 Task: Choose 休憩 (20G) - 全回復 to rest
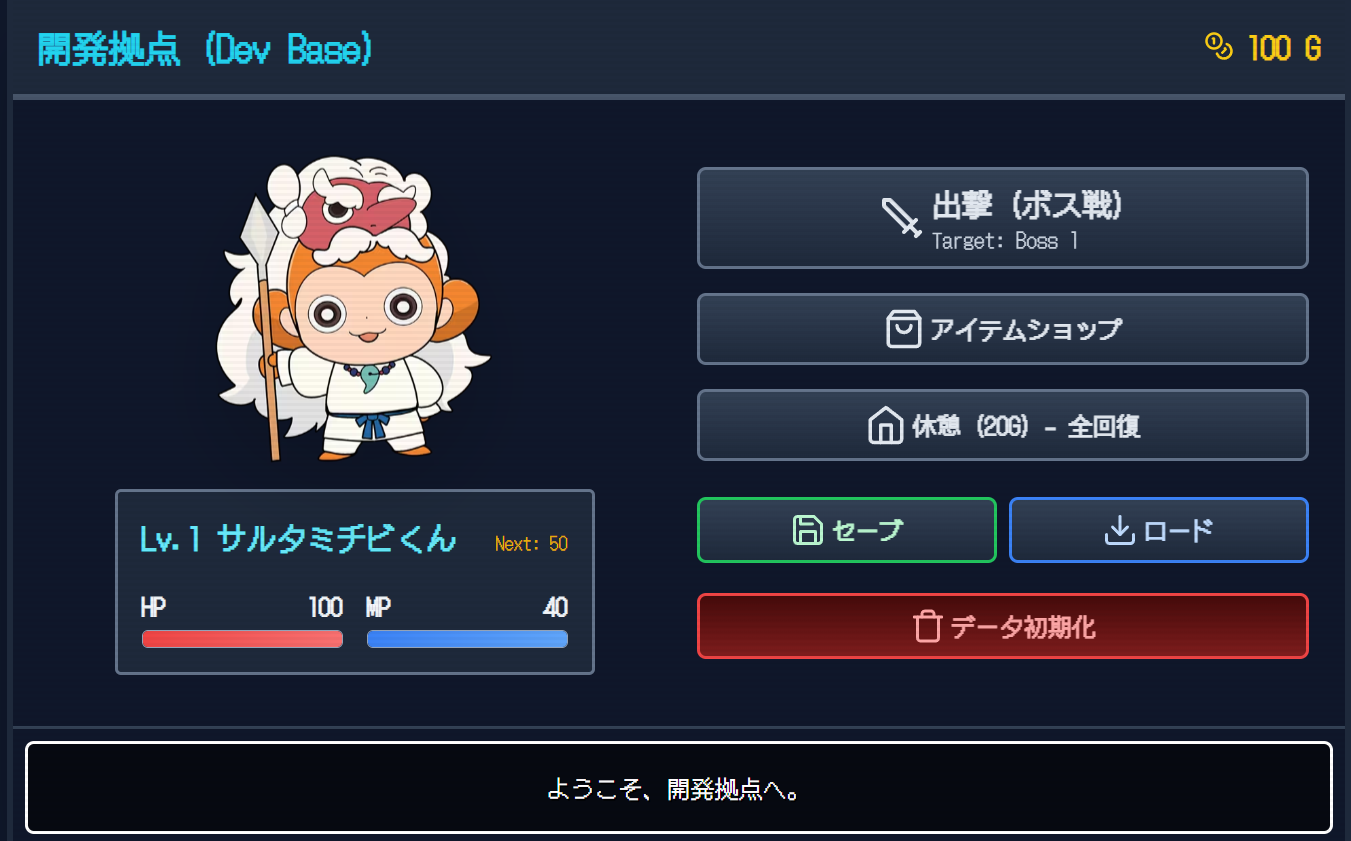[x=1003, y=425]
